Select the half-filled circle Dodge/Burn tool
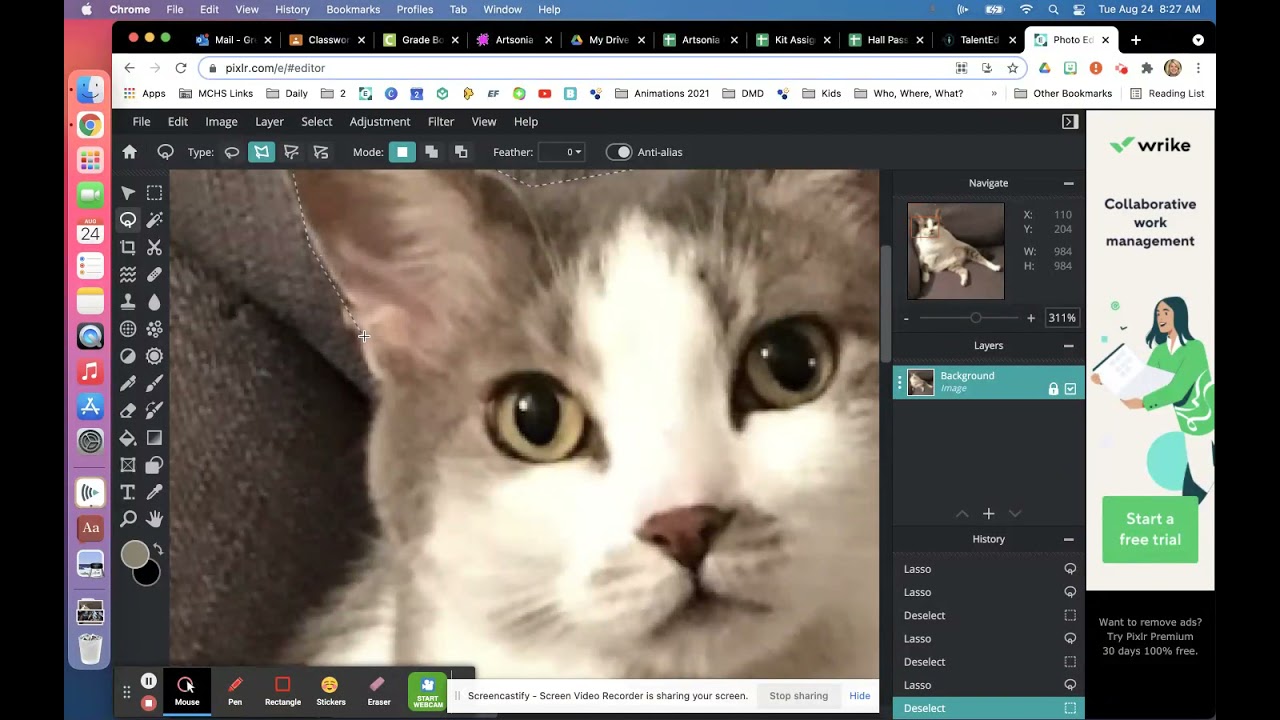Viewport: 1280px width, 720px height. [128, 356]
